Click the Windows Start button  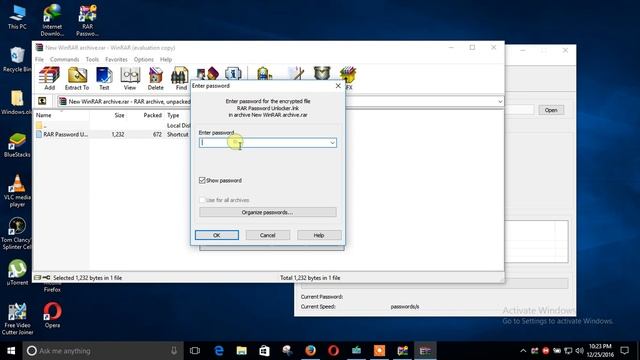[x=11, y=351]
